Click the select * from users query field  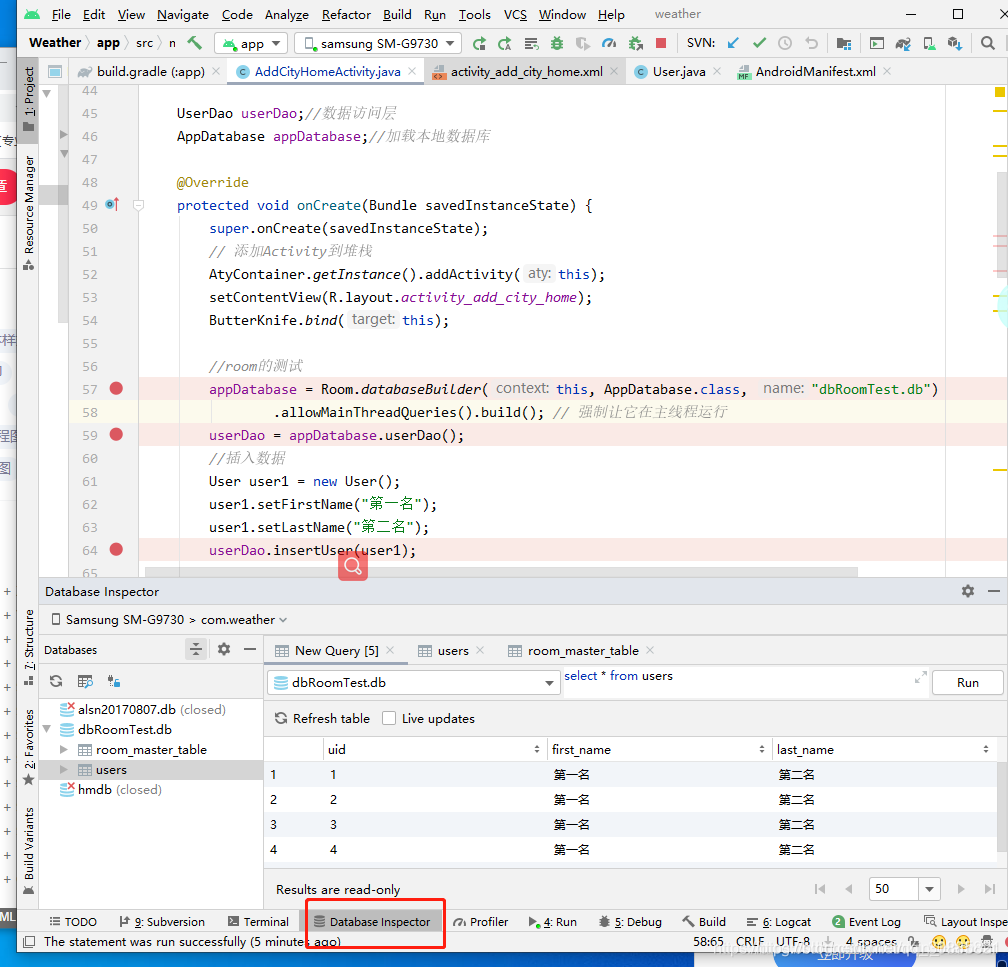point(739,681)
